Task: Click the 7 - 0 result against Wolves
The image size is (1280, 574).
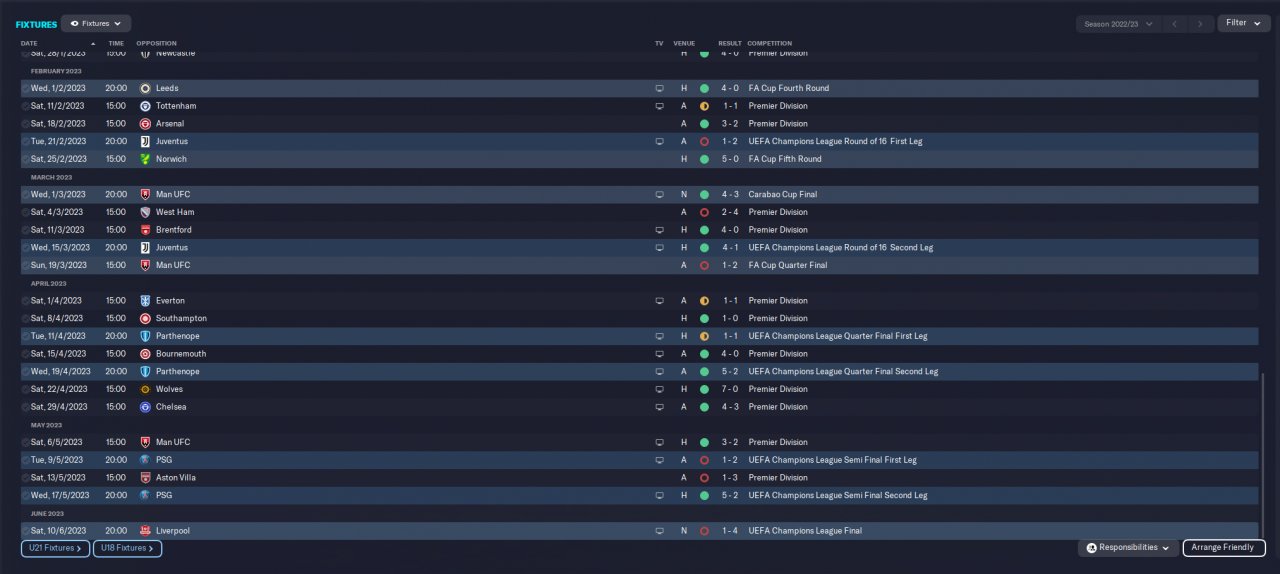Action: [x=730, y=389]
